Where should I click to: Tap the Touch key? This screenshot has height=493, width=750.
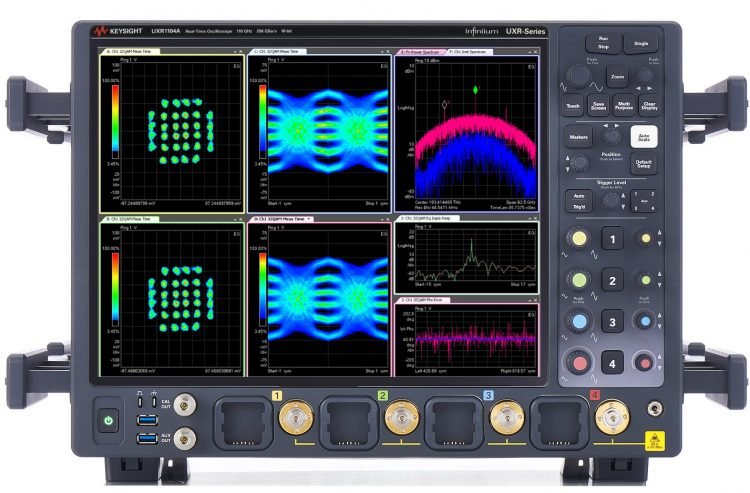(x=573, y=106)
